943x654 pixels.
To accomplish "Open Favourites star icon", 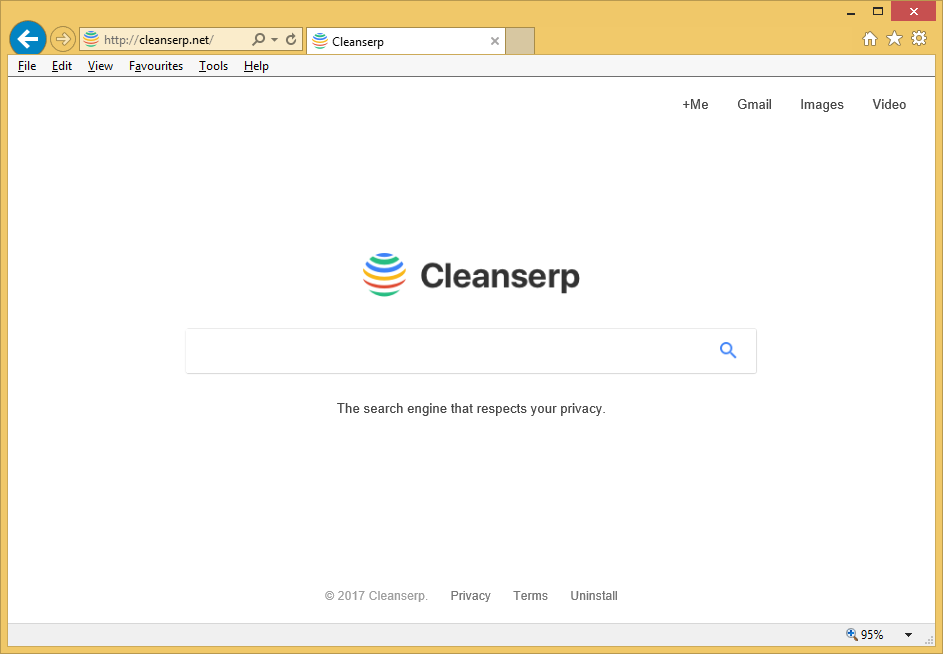I will [894, 39].
